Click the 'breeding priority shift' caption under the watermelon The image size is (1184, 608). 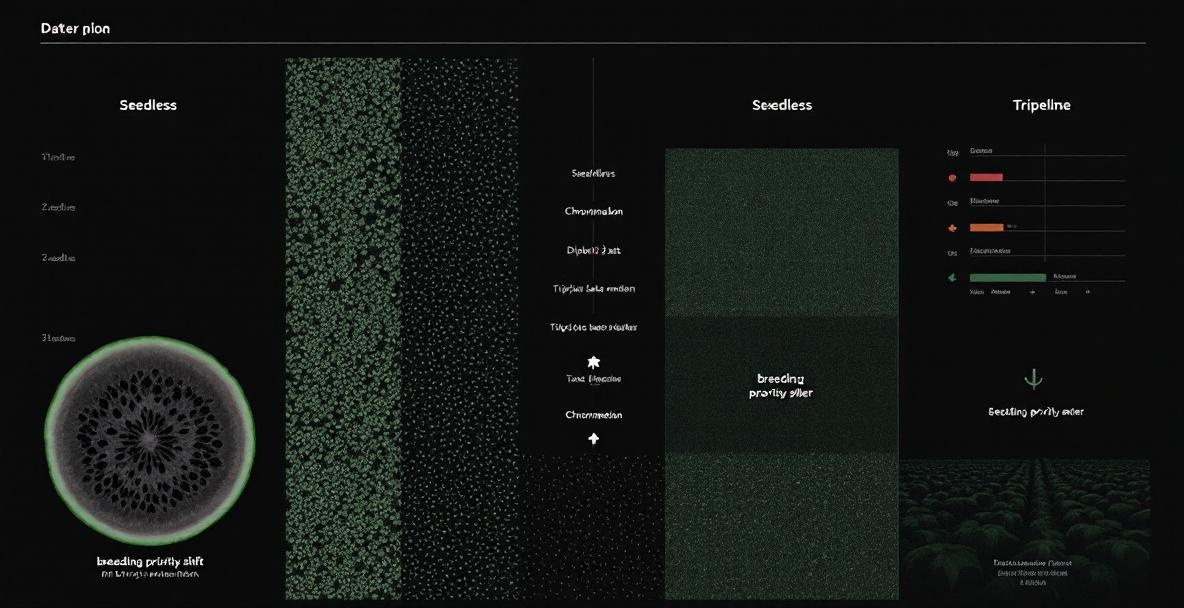(x=149, y=561)
